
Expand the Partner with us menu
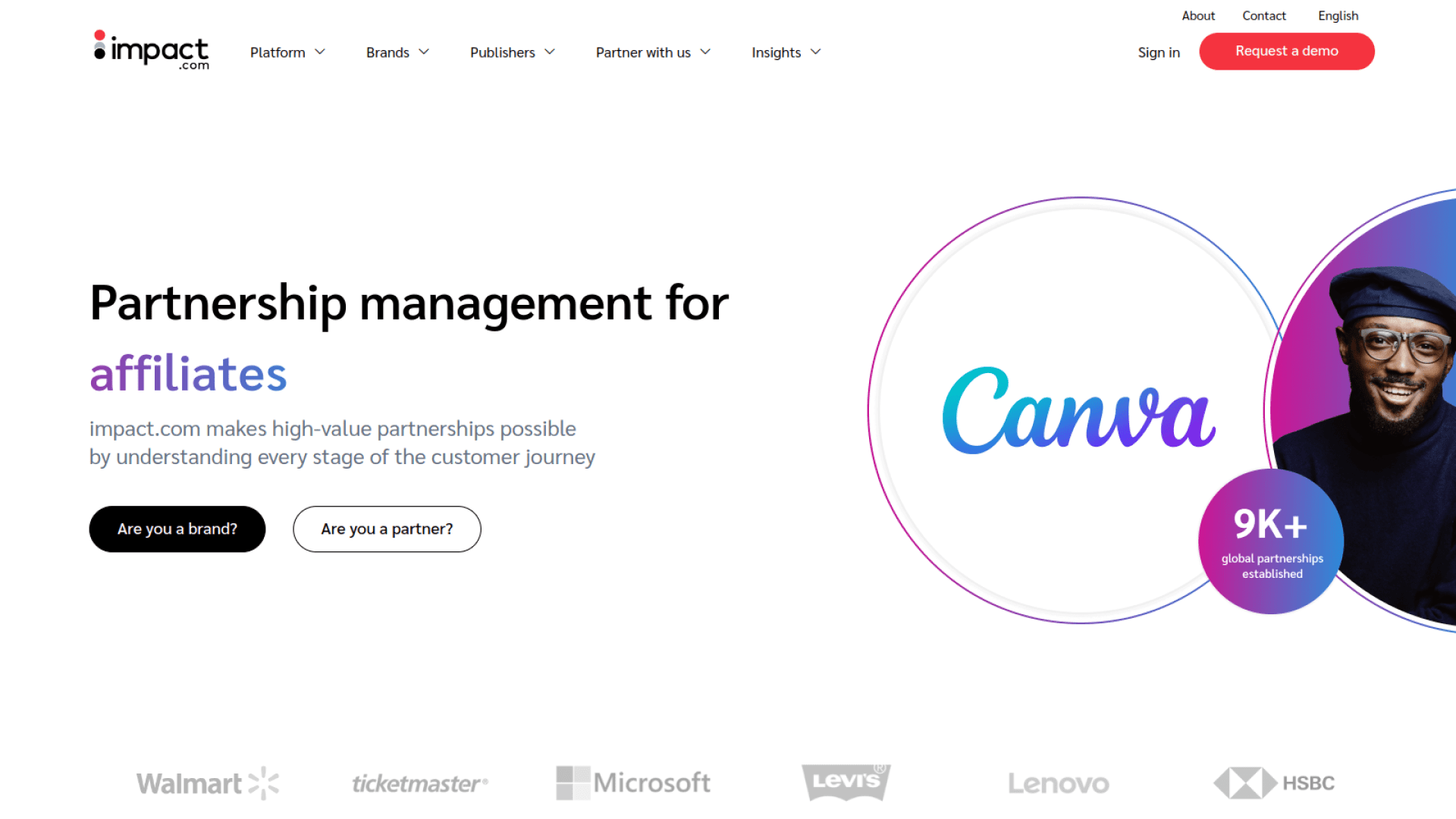(654, 52)
